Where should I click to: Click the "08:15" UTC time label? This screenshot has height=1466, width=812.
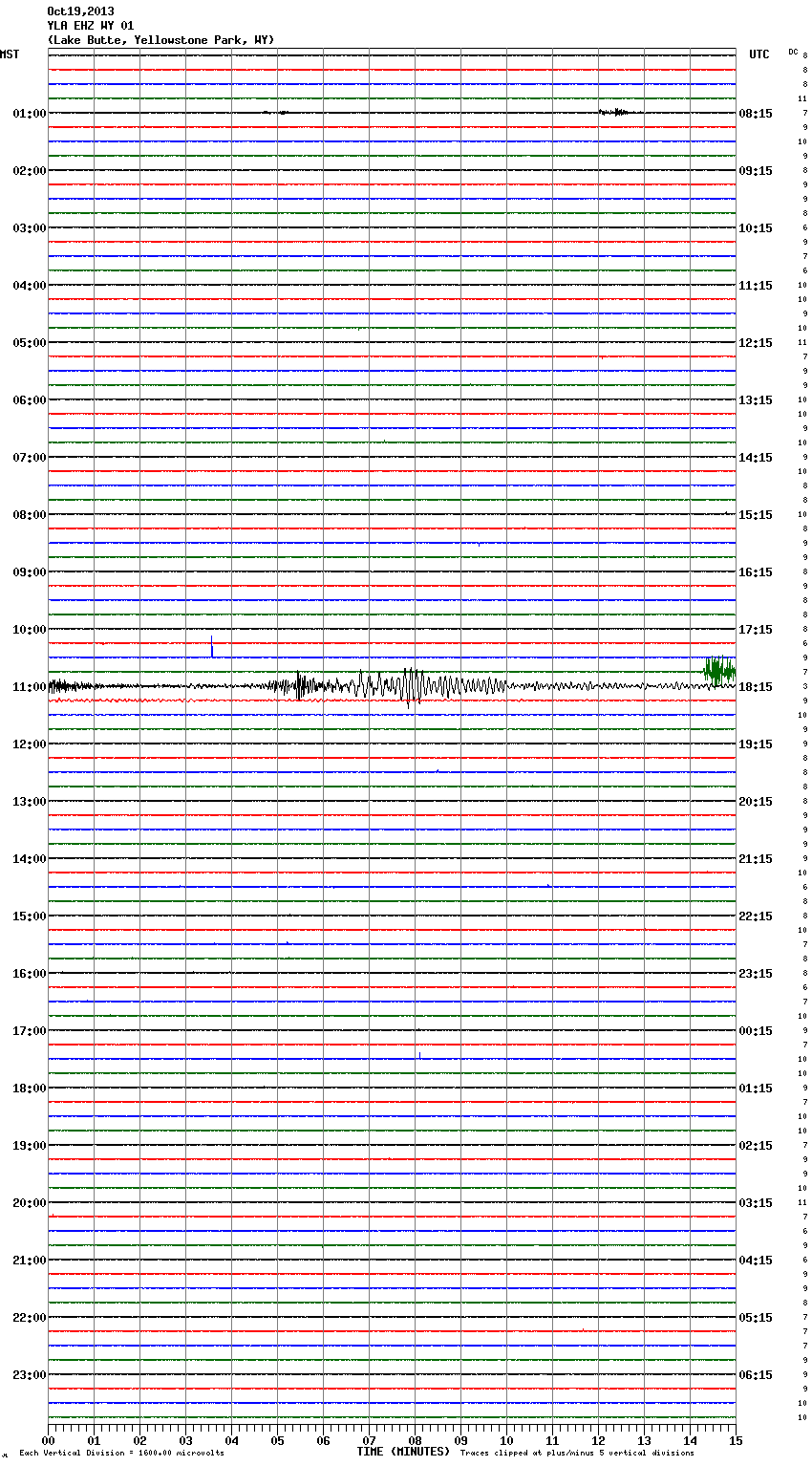[x=756, y=114]
